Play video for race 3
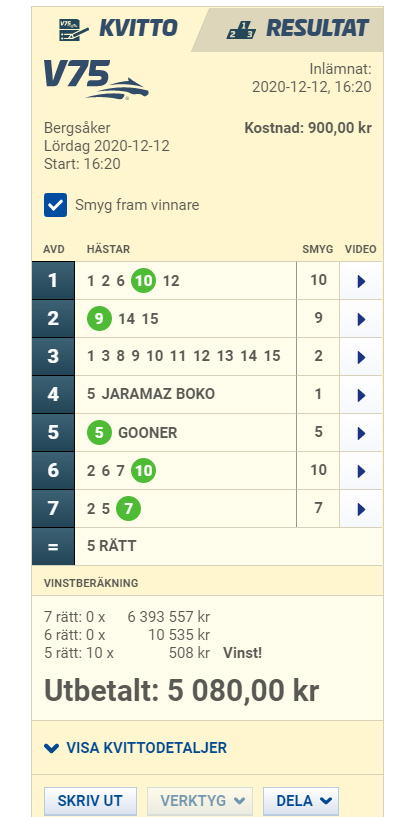This screenshot has height=817, width=414. tap(361, 357)
